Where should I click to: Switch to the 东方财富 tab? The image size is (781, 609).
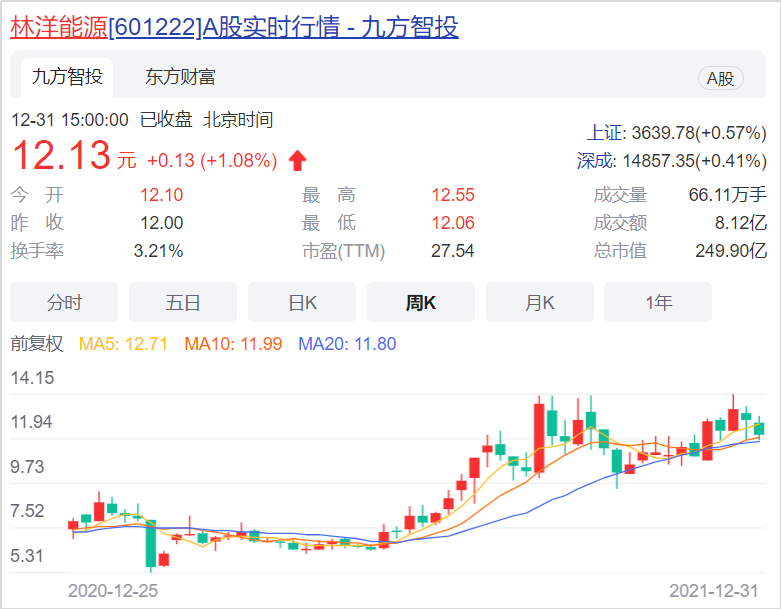pos(180,77)
